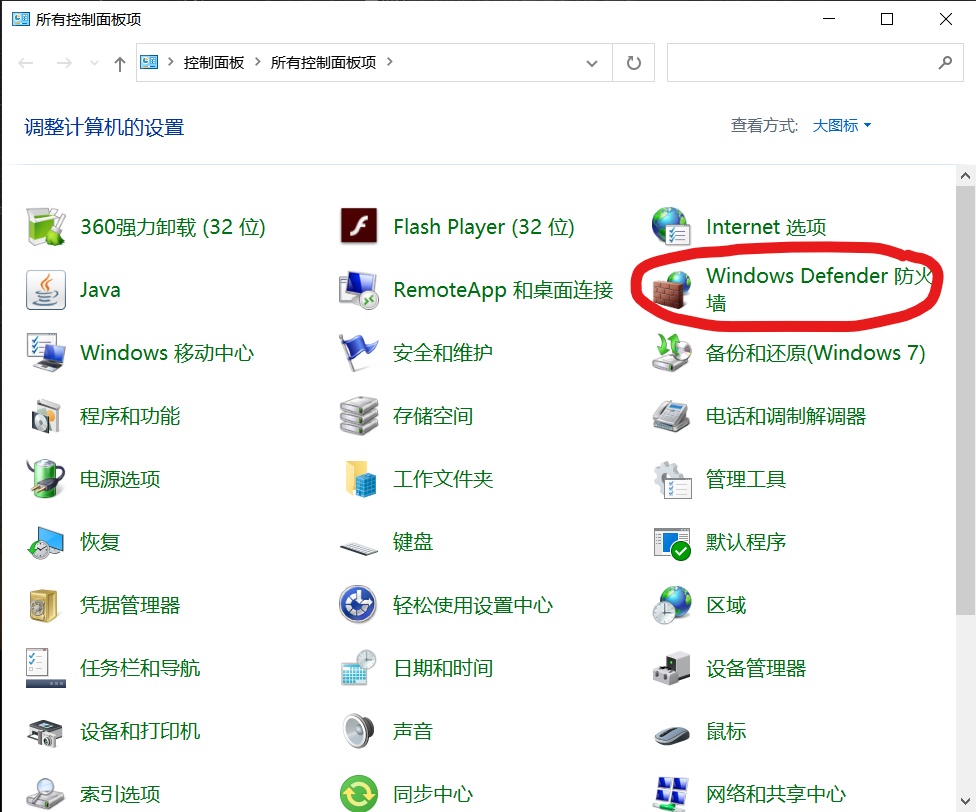This screenshot has width=976, height=812.
Task: Expand the address bar history dropdown
Action: coord(592,63)
